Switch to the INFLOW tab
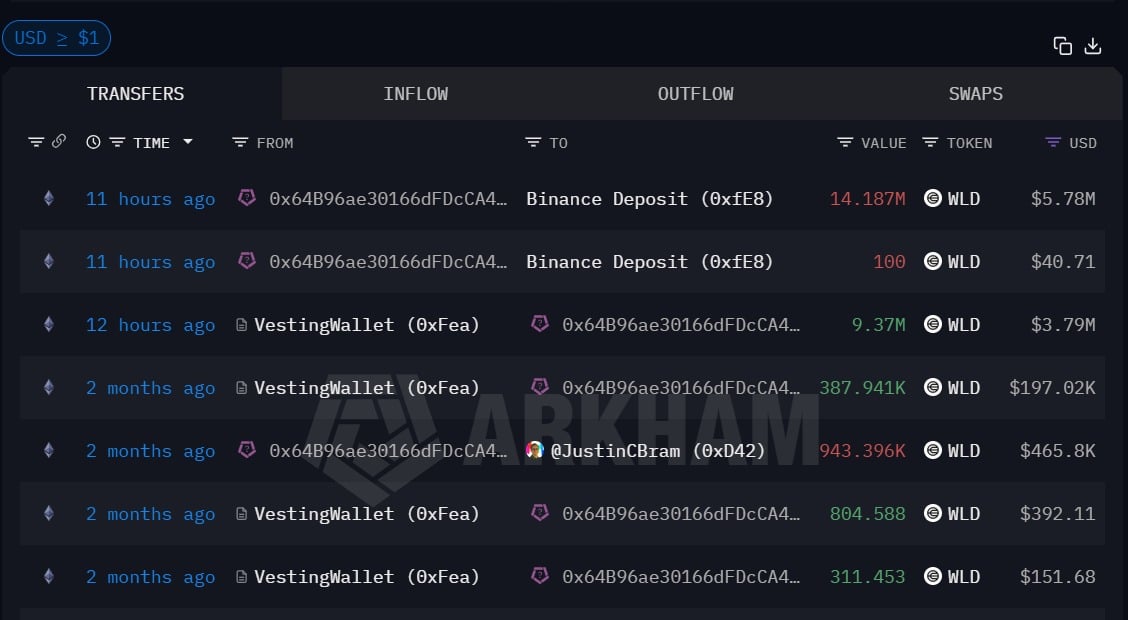This screenshot has width=1128, height=620. coord(415,93)
